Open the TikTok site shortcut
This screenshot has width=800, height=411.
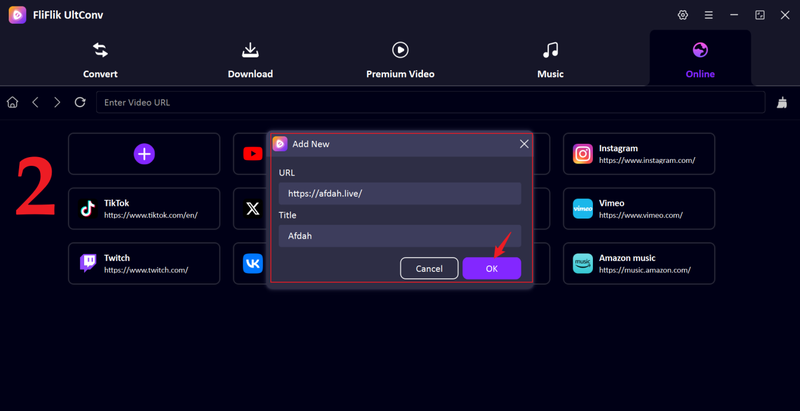pyautogui.click(x=144, y=208)
